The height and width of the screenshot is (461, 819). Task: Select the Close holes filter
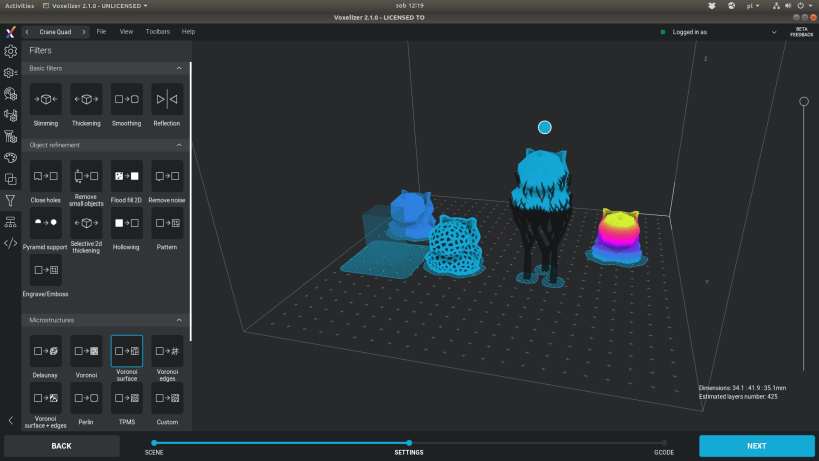(46, 176)
